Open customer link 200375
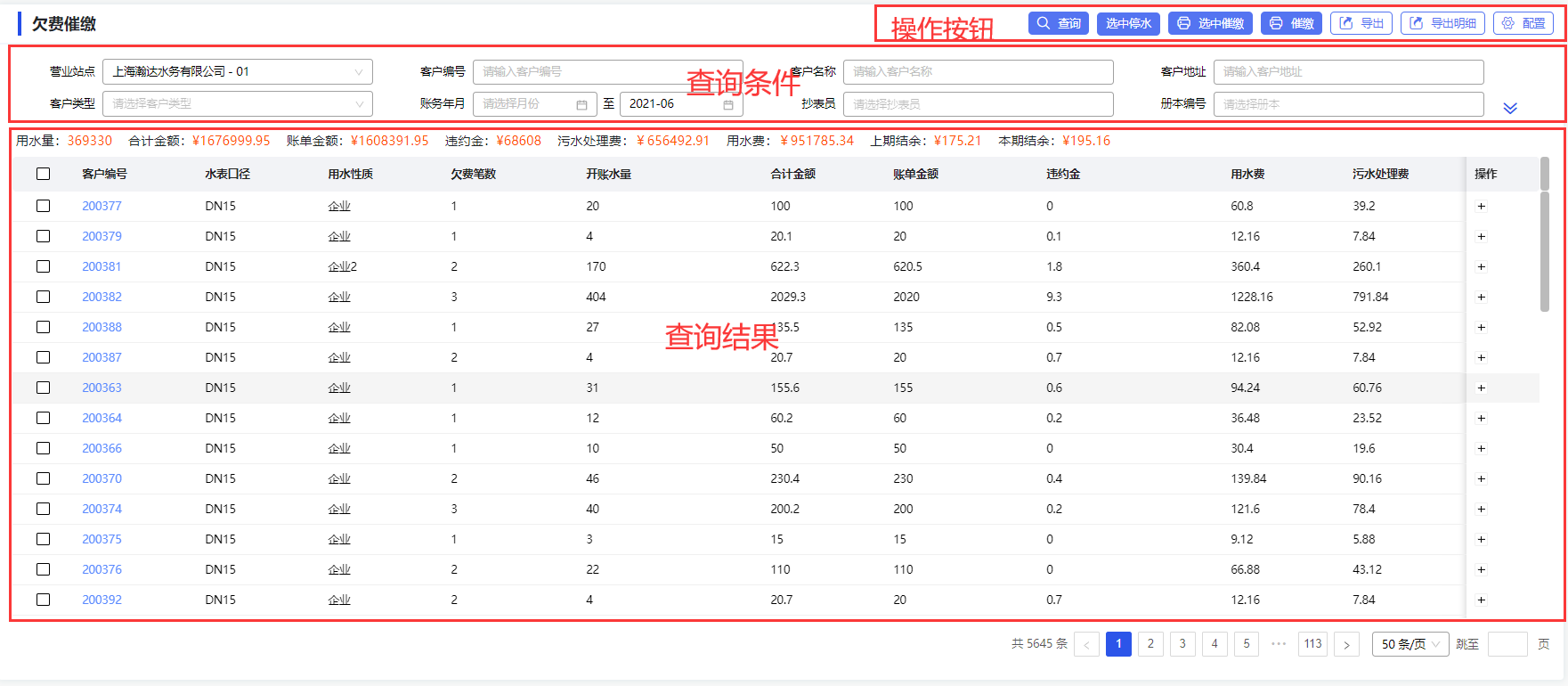This screenshot has height=686, width=1568. (102, 539)
